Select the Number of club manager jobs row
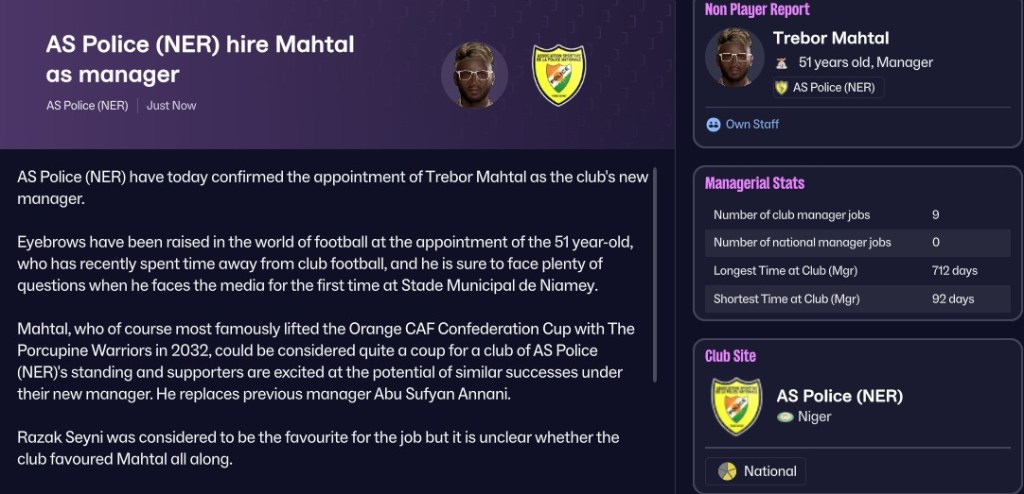This screenshot has height=494, width=1024. [857, 215]
